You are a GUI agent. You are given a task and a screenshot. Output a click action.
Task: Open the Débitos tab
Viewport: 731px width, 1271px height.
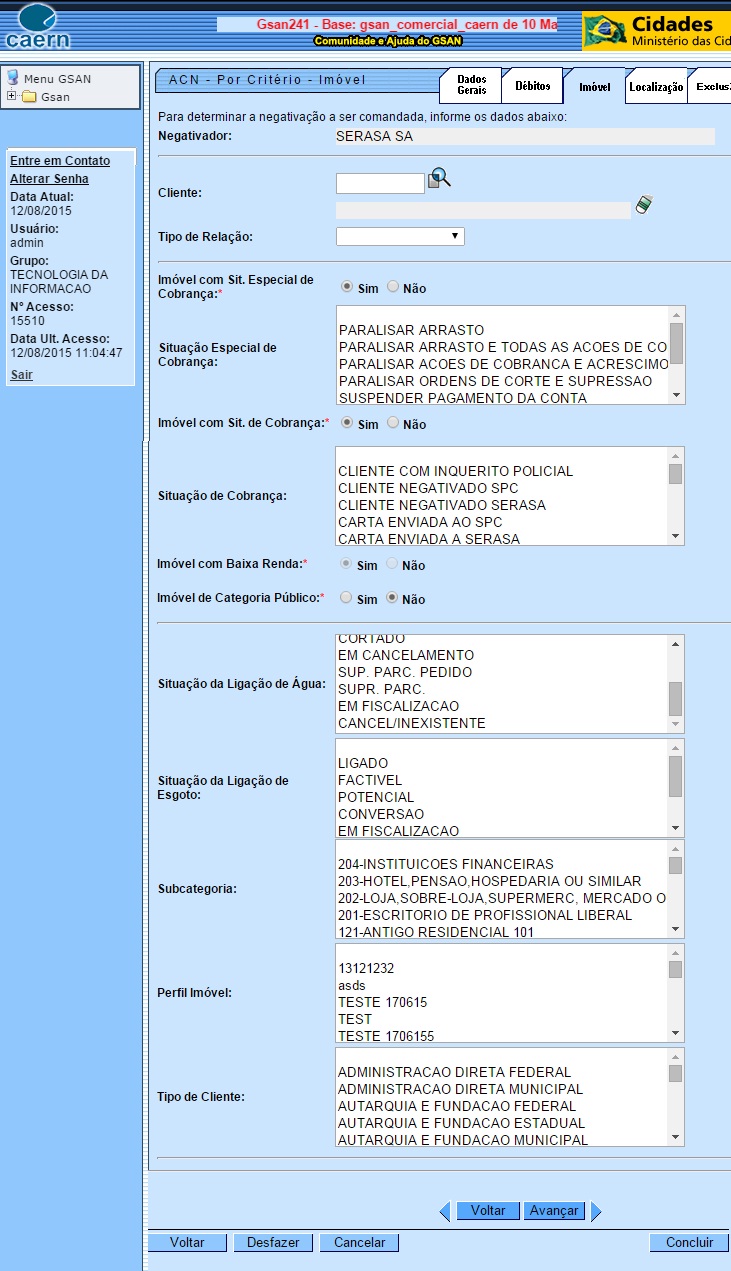[x=533, y=86]
